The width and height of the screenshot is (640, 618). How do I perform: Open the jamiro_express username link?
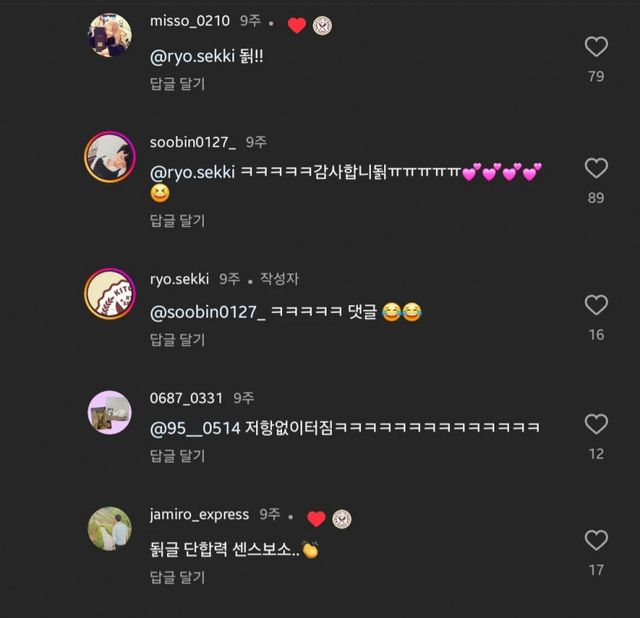pos(199,515)
